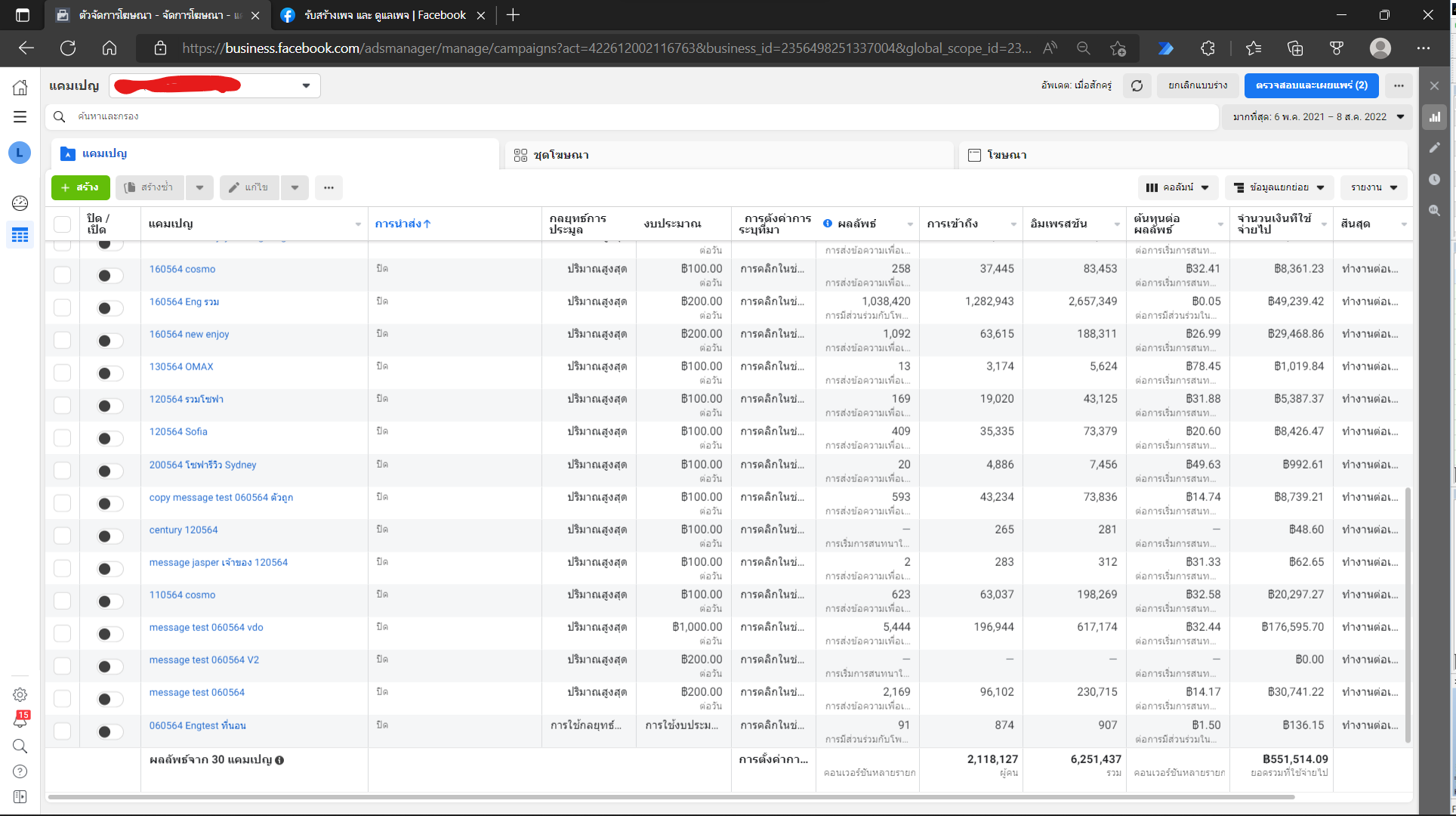This screenshot has width=1456, height=816.
Task: Click the results info icon in the column header
Action: click(828, 224)
